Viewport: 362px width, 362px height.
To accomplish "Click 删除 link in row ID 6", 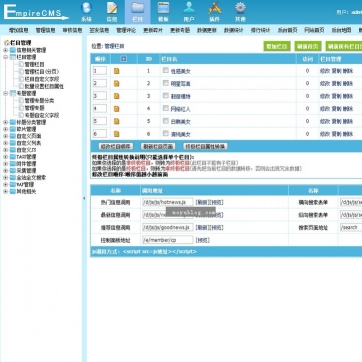I will (348, 134).
